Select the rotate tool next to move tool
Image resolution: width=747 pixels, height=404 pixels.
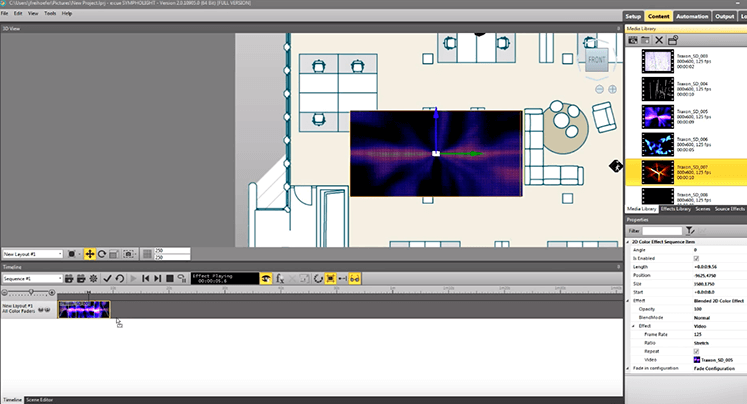(x=102, y=254)
